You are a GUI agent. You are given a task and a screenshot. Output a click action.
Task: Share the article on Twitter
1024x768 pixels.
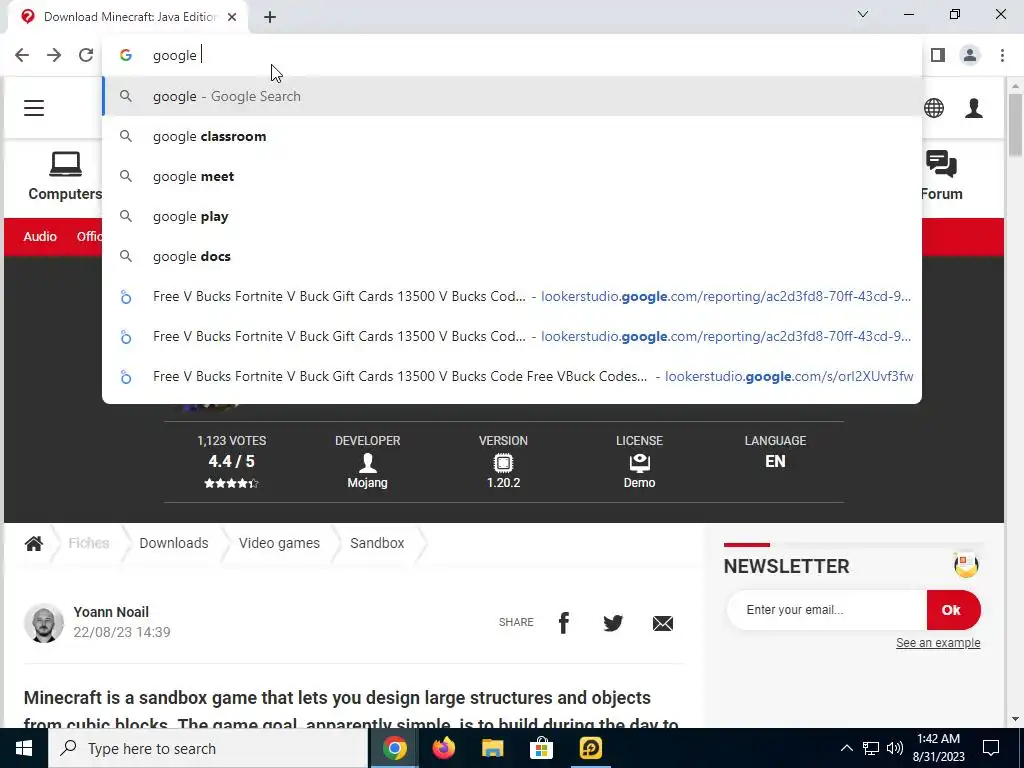(613, 623)
